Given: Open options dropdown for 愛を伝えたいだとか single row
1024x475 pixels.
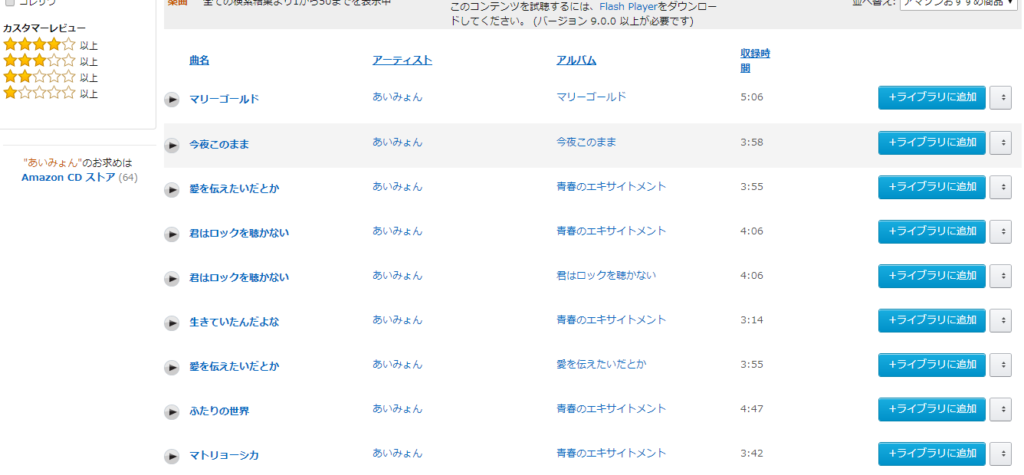Looking at the screenshot, I should coord(1000,365).
